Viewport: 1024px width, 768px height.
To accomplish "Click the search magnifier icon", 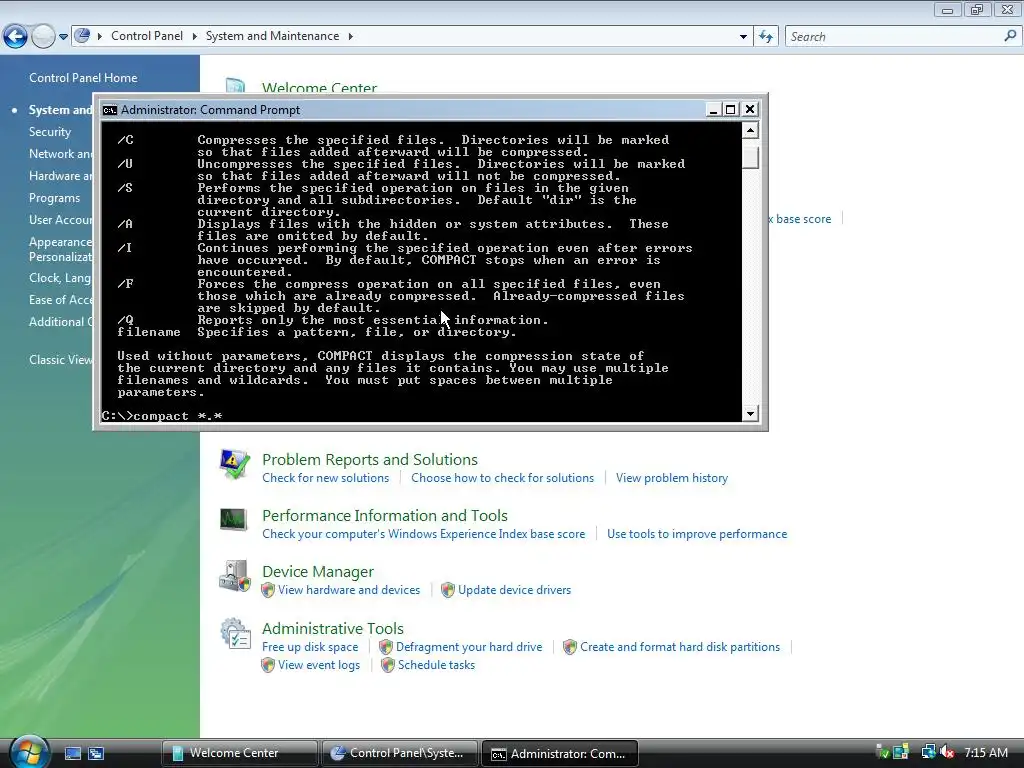I will tap(1010, 37).
